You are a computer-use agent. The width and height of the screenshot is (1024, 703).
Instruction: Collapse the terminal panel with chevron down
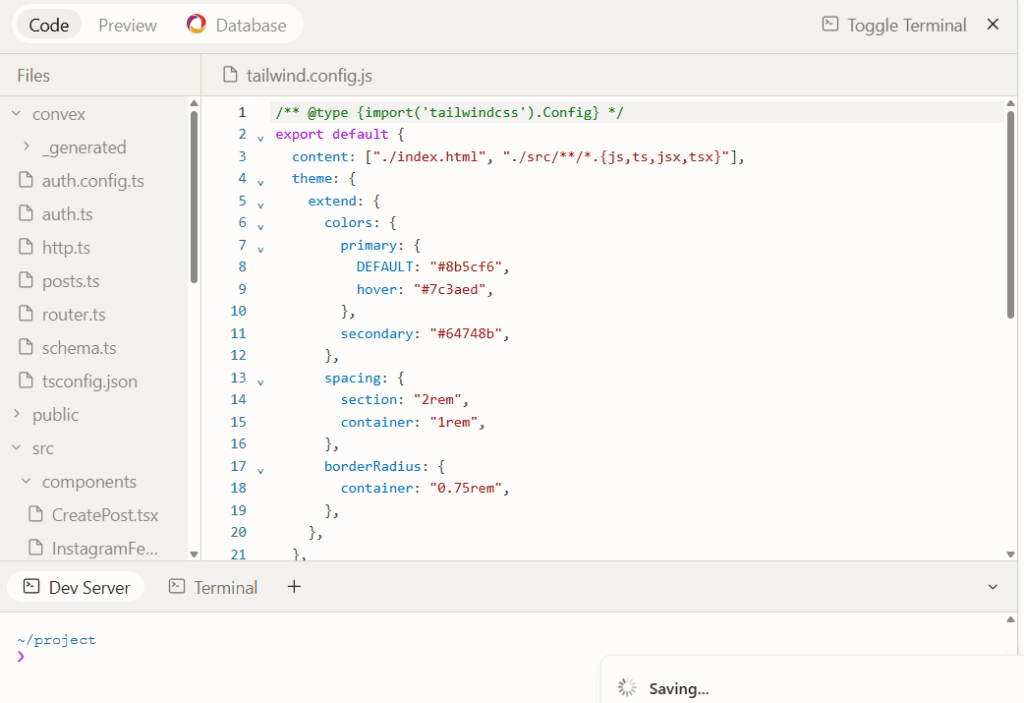tap(993, 587)
